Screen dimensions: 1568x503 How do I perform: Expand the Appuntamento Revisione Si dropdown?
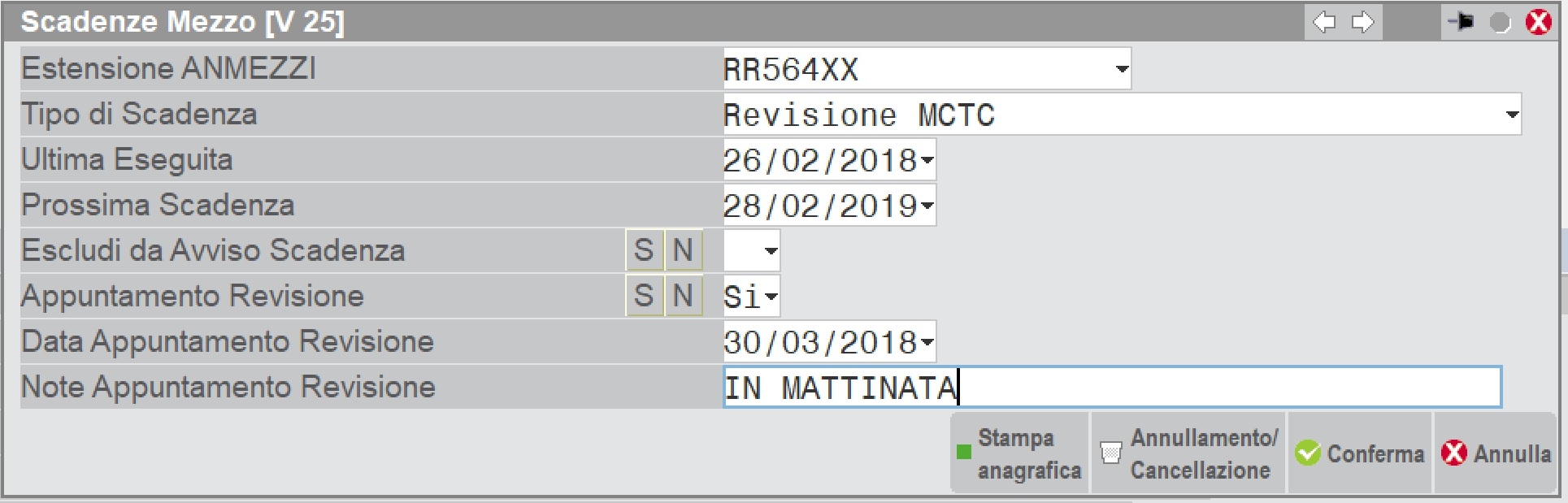pyautogui.click(x=771, y=297)
